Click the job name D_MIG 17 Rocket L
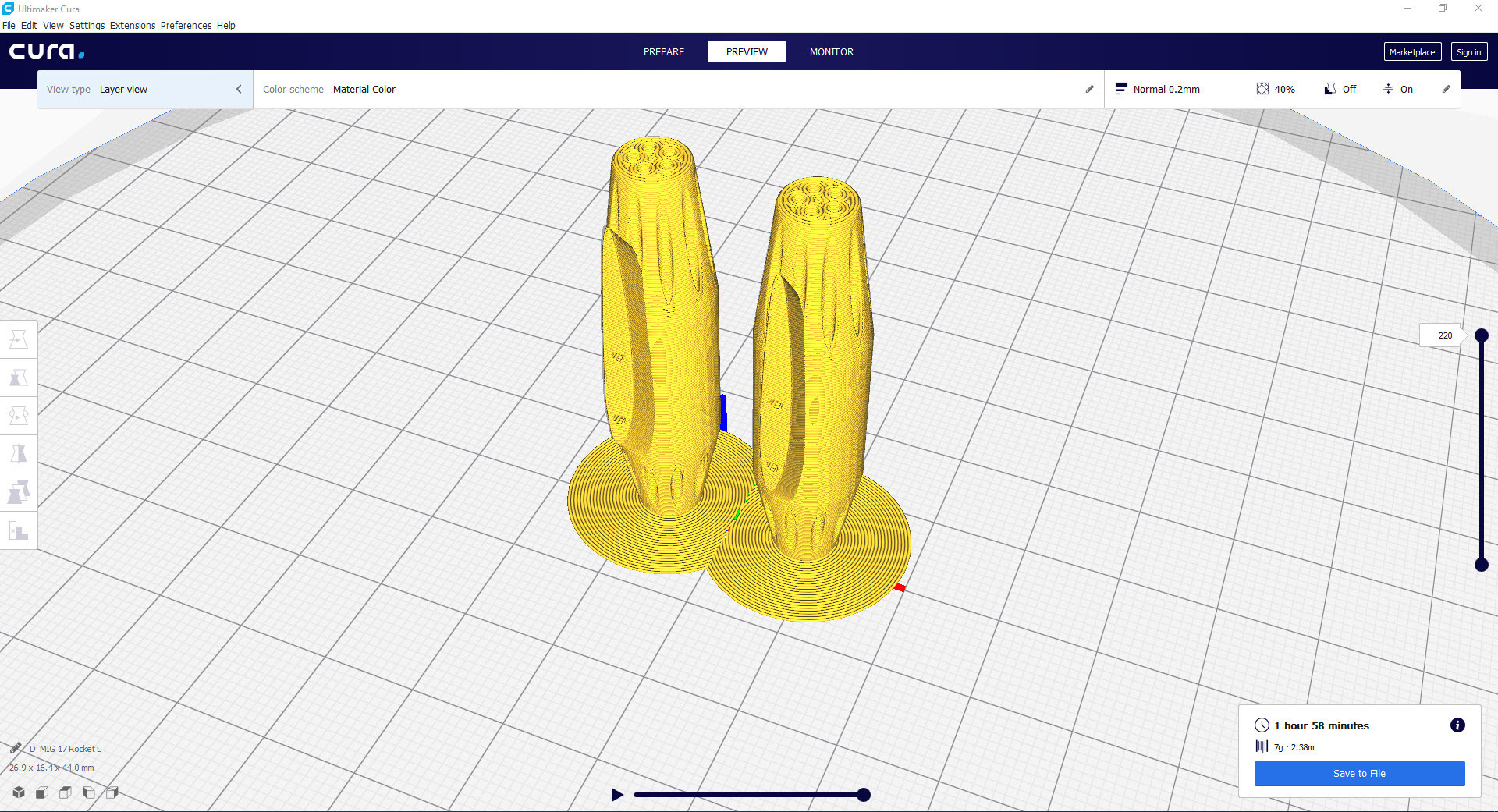The width and height of the screenshot is (1498, 812). [x=65, y=749]
